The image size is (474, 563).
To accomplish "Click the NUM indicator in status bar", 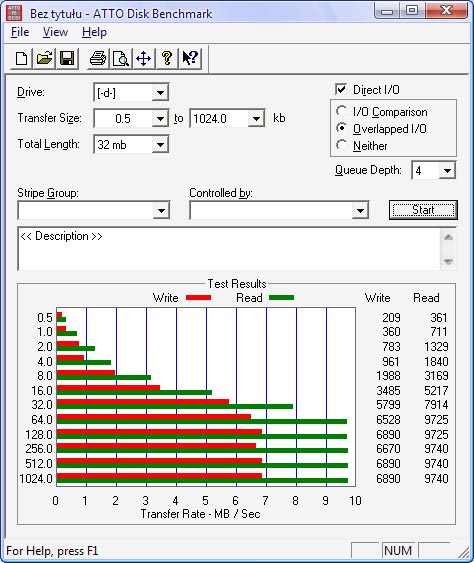I will coord(398,551).
